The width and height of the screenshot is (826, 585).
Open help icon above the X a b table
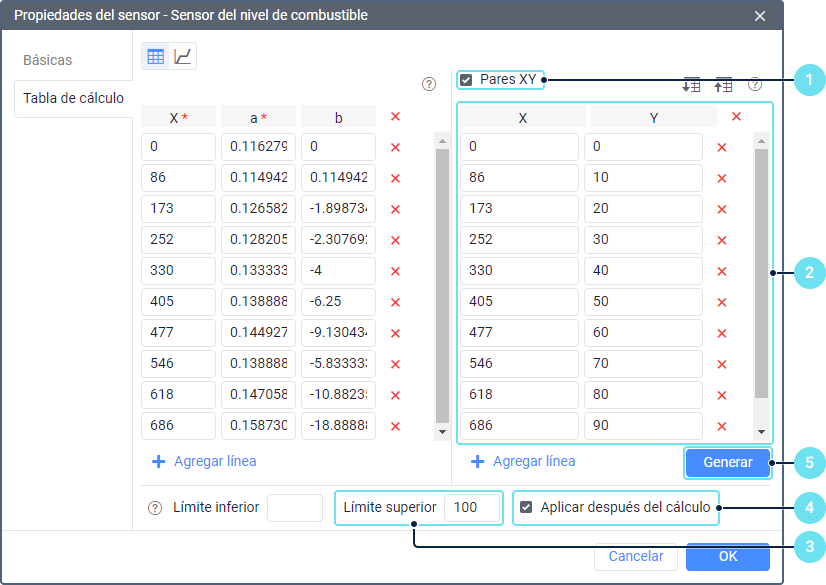point(429,84)
